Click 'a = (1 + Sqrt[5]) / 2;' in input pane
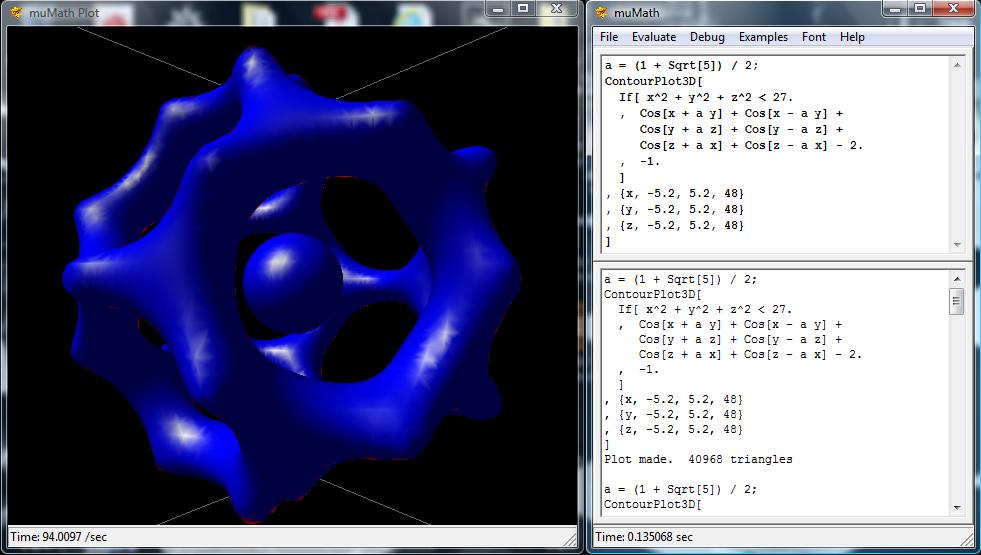 pyautogui.click(x=681, y=65)
